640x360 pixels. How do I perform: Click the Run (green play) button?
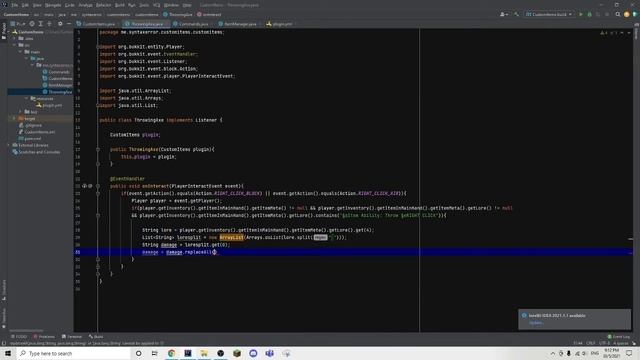click(x=581, y=14)
